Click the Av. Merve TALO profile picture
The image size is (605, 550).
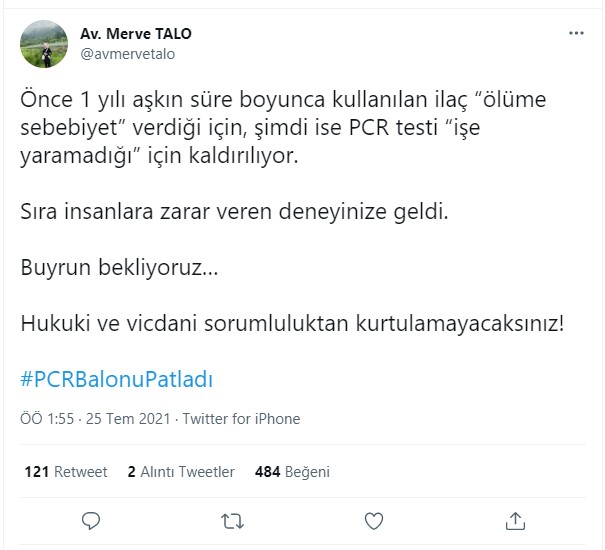pos(45,44)
